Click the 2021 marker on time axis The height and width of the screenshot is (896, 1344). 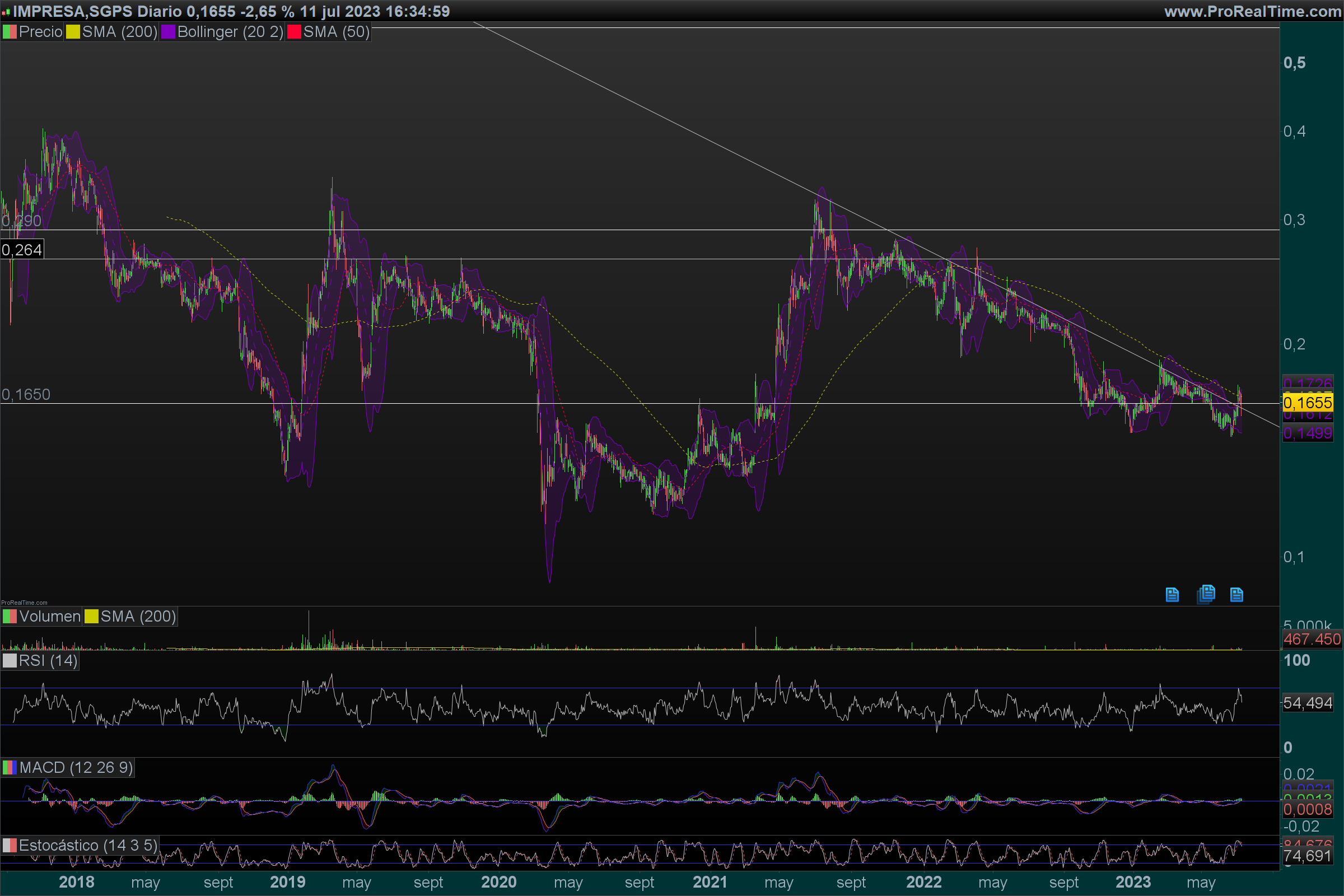pos(710,881)
